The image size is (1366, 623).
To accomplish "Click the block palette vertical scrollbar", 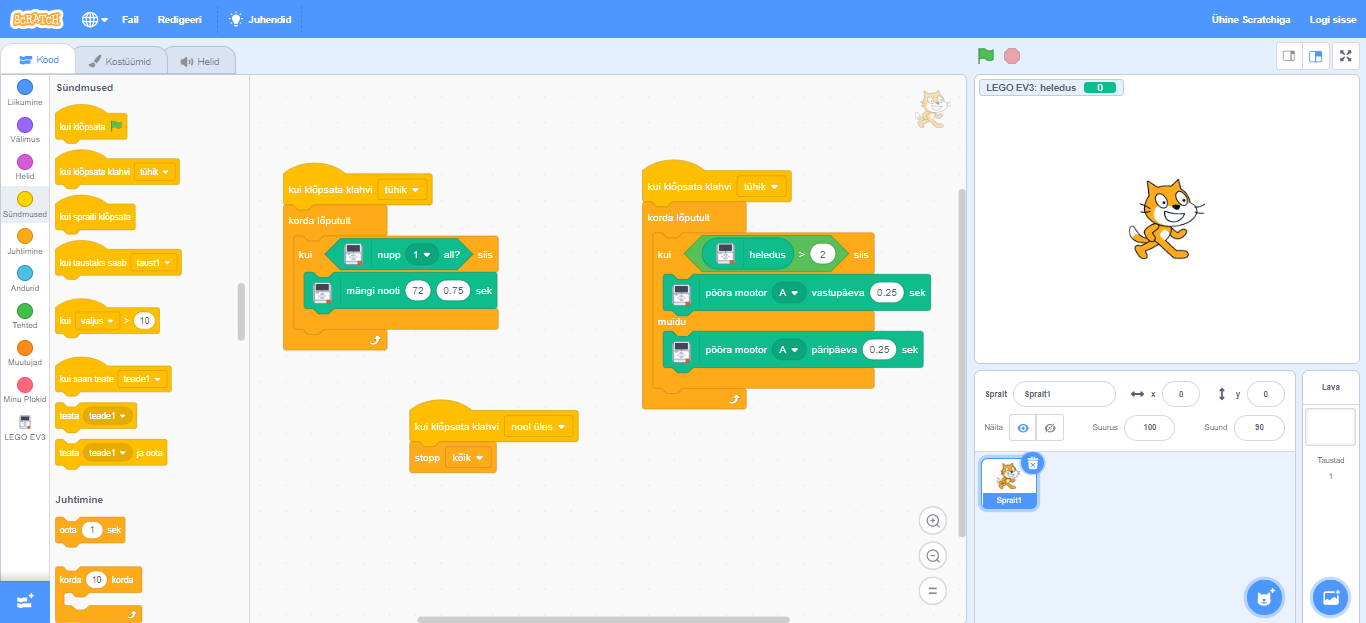I will [x=241, y=312].
